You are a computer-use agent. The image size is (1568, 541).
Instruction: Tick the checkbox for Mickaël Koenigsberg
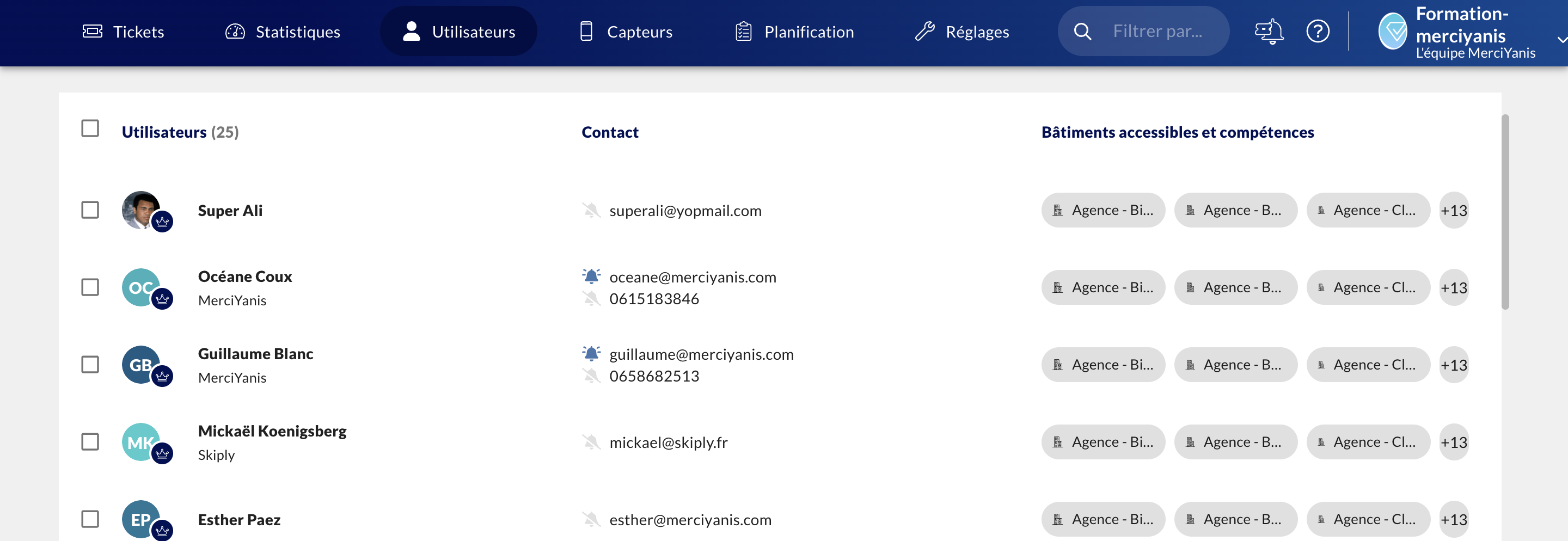click(90, 442)
